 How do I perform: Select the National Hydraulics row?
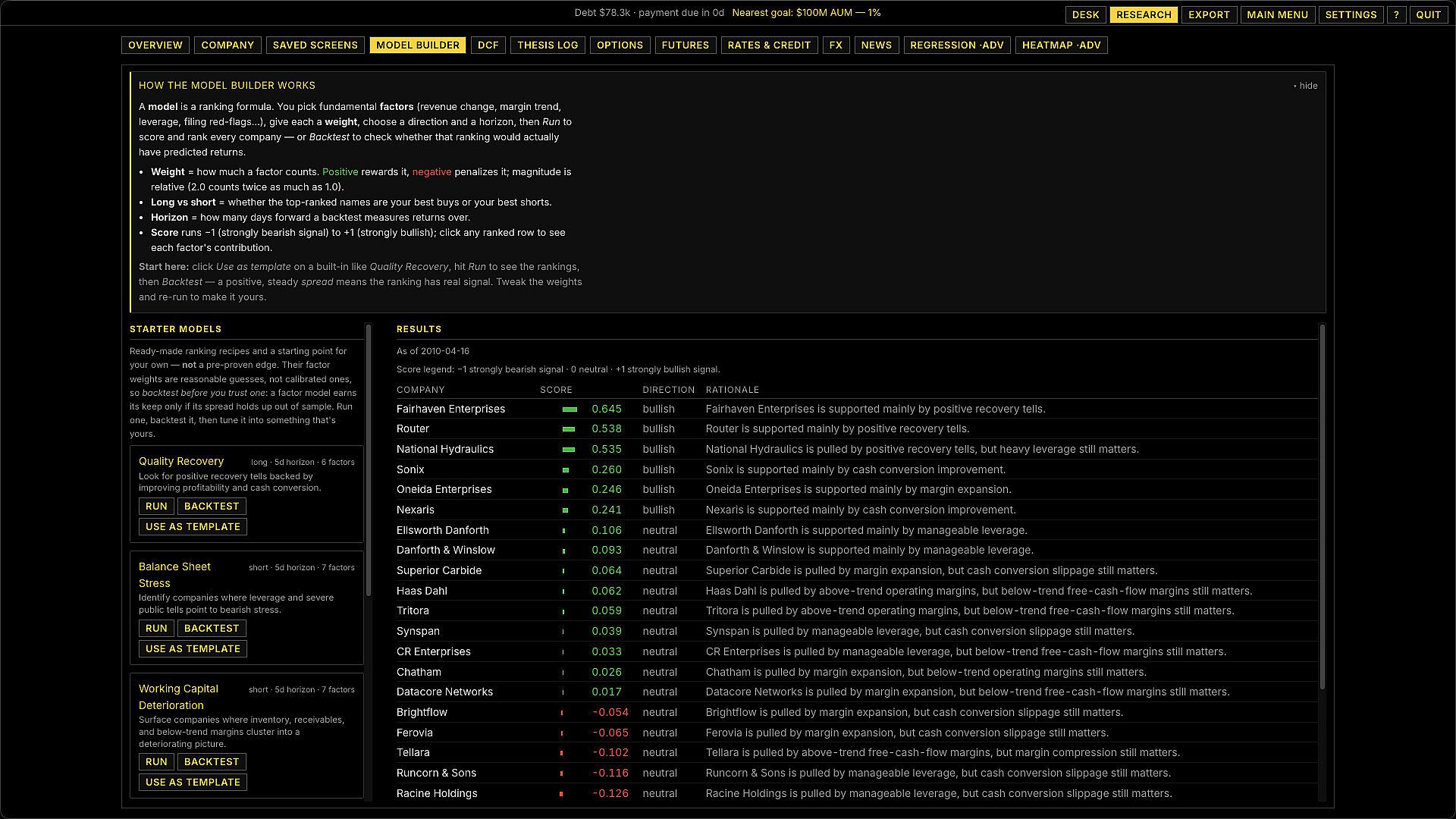(857, 449)
